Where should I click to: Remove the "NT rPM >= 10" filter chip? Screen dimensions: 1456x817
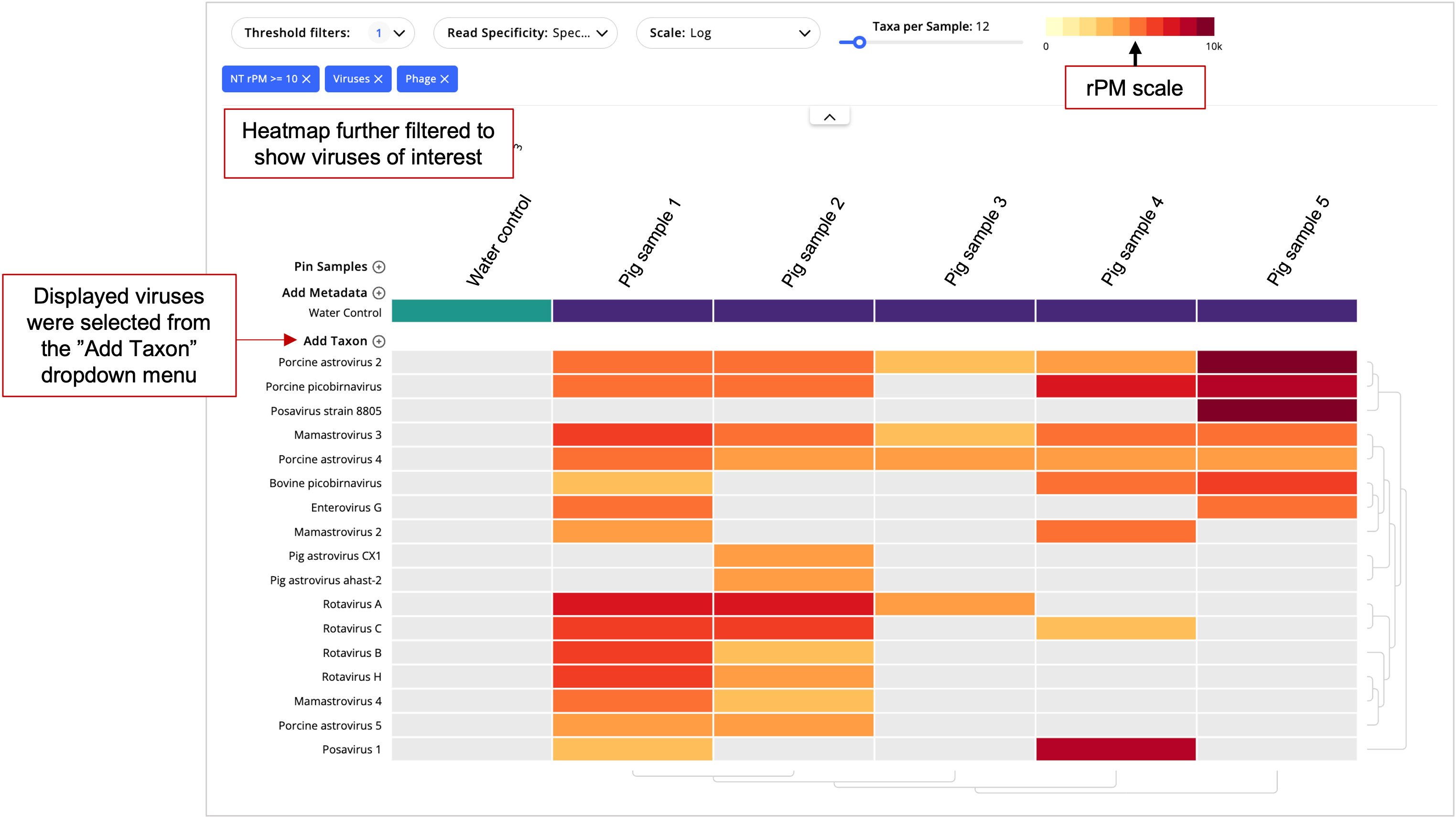pos(307,78)
